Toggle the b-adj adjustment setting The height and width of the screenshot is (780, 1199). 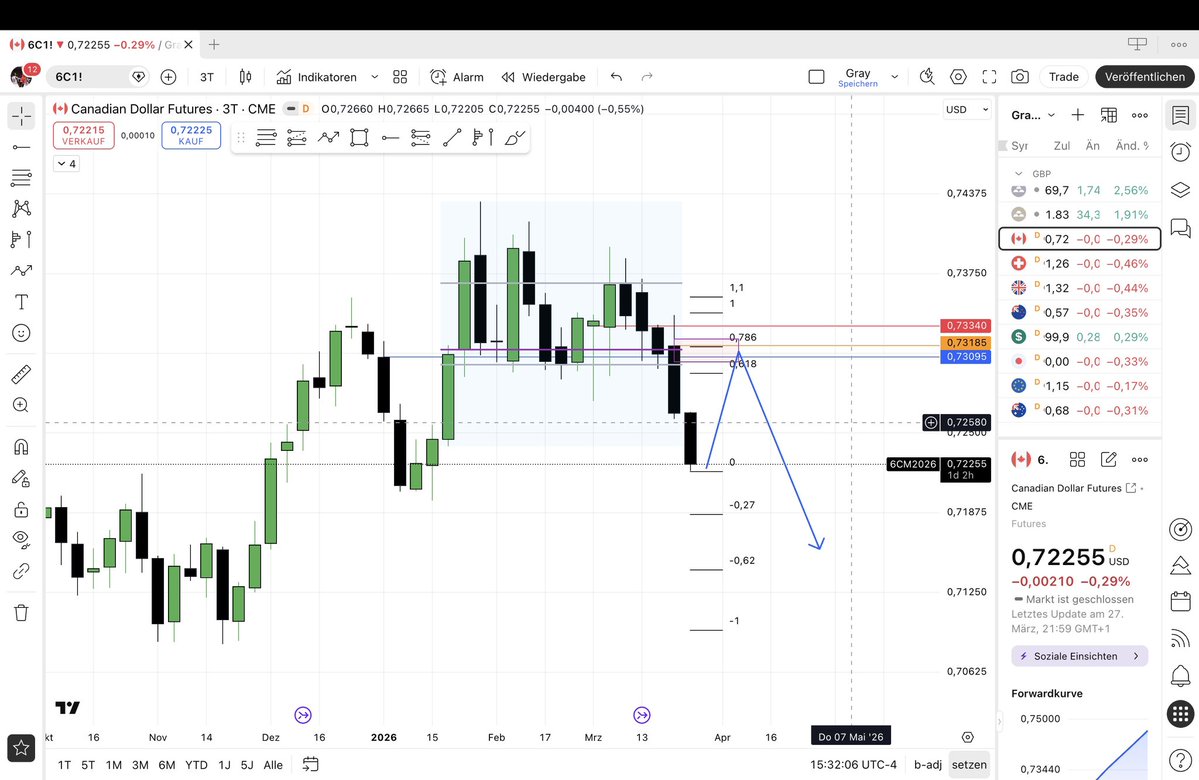[928, 765]
